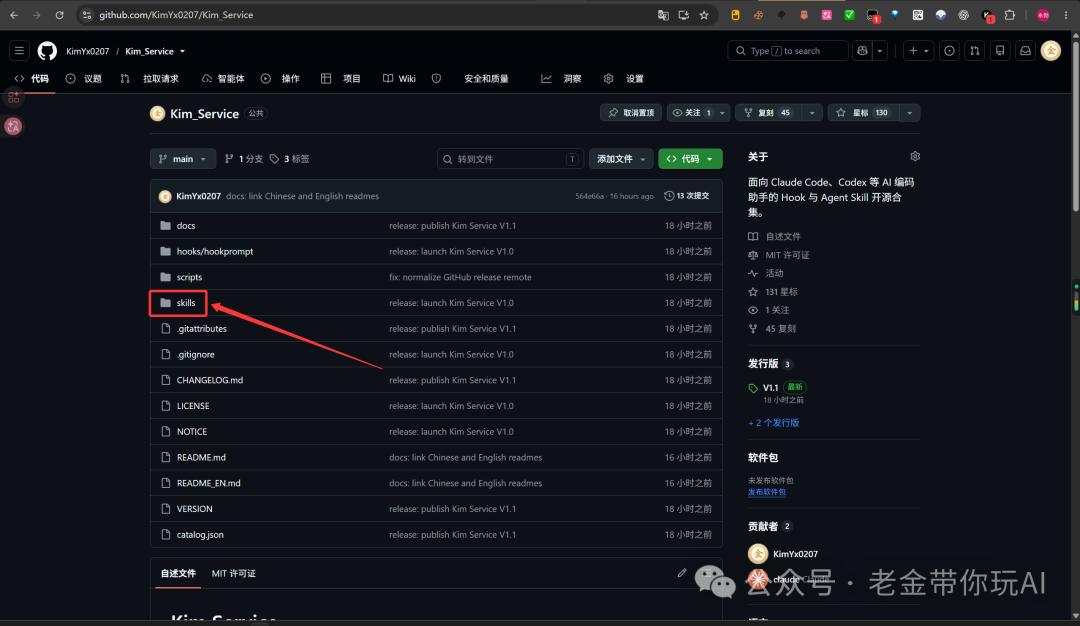The height and width of the screenshot is (626, 1080).
Task: Open the 3 tags link
Action: tap(289, 159)
